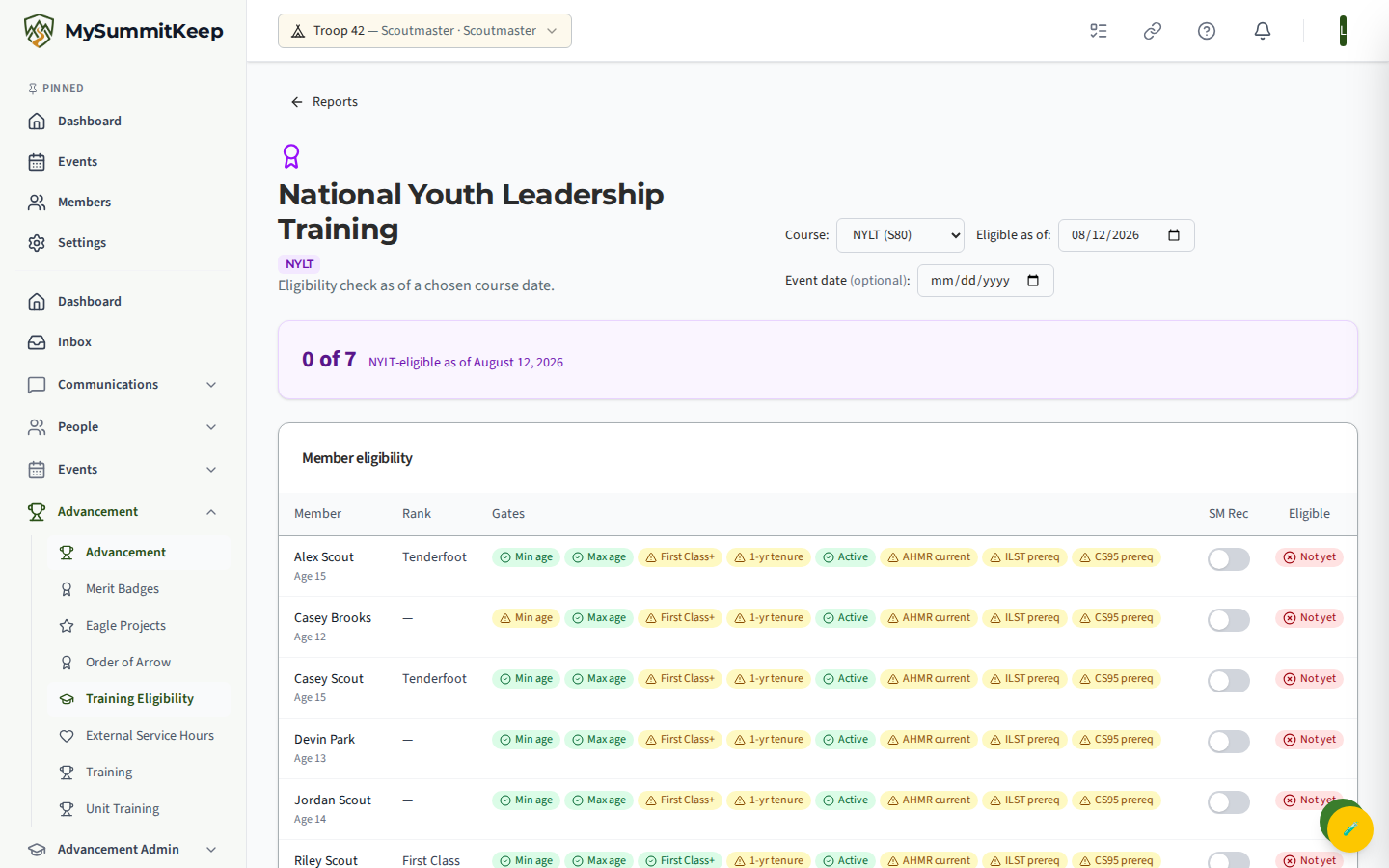Toggle SM Rec for Casey Scout
The image size is (1389, 868).
[1229, 681]
